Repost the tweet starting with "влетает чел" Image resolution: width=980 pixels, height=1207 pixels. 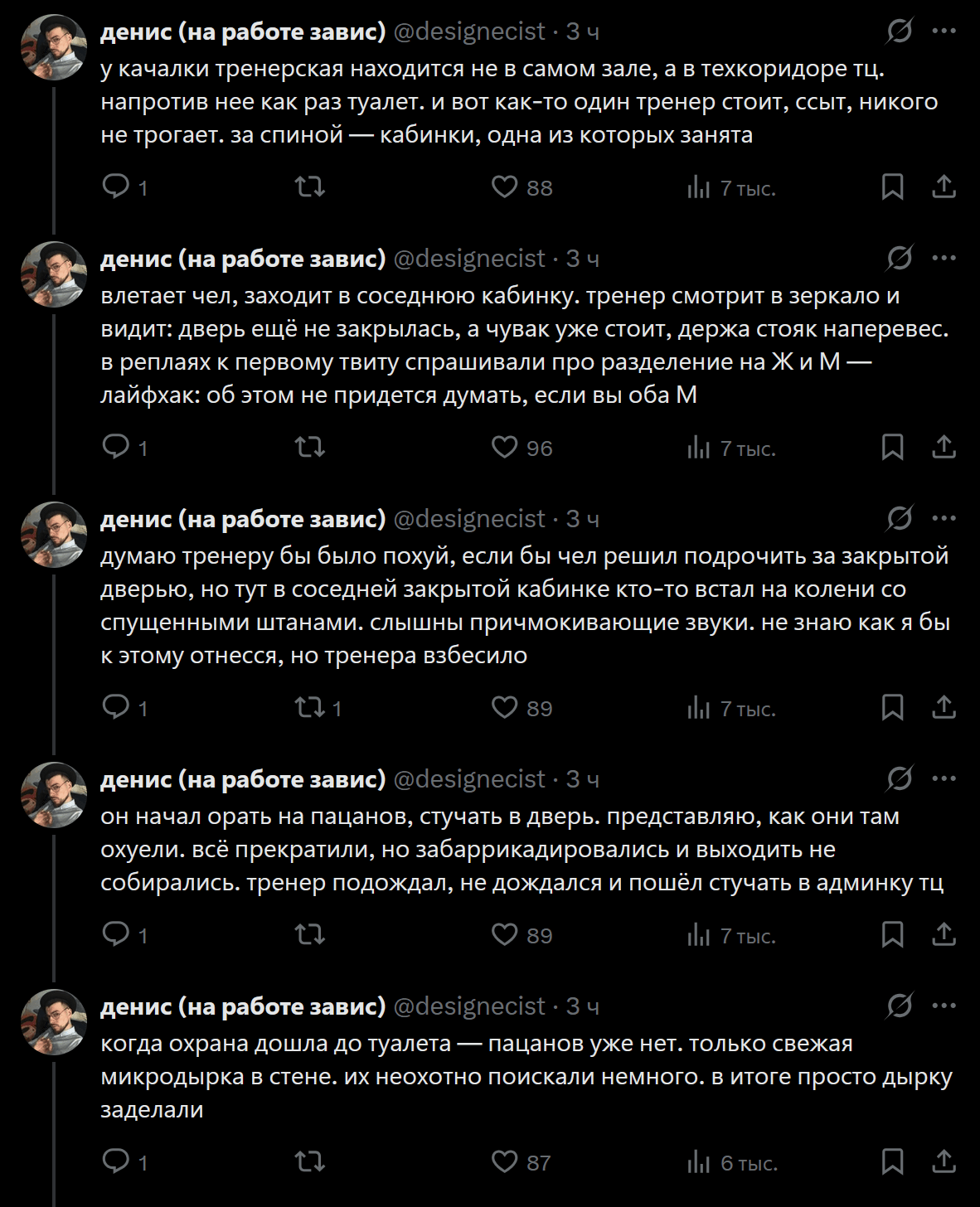point(310,448)
